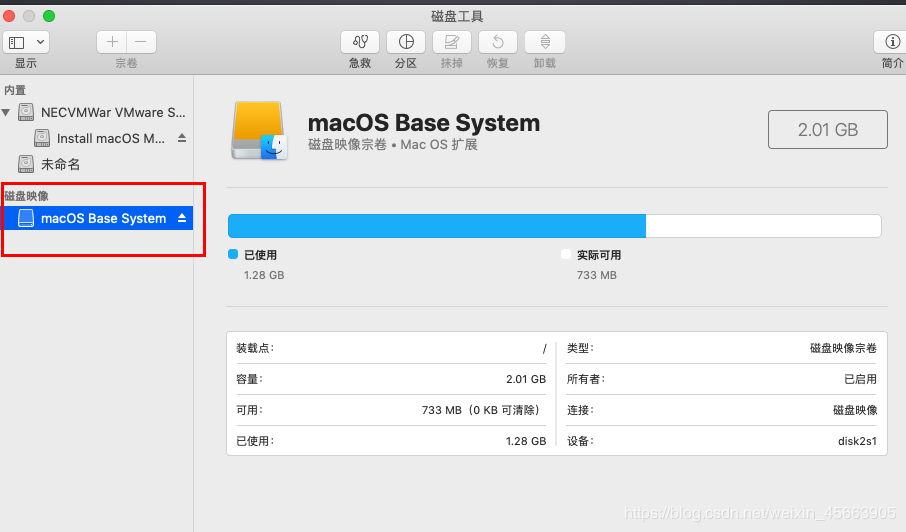
Task: Click the white 实际可用 legend swatch
Action: (x=566, y=254)
